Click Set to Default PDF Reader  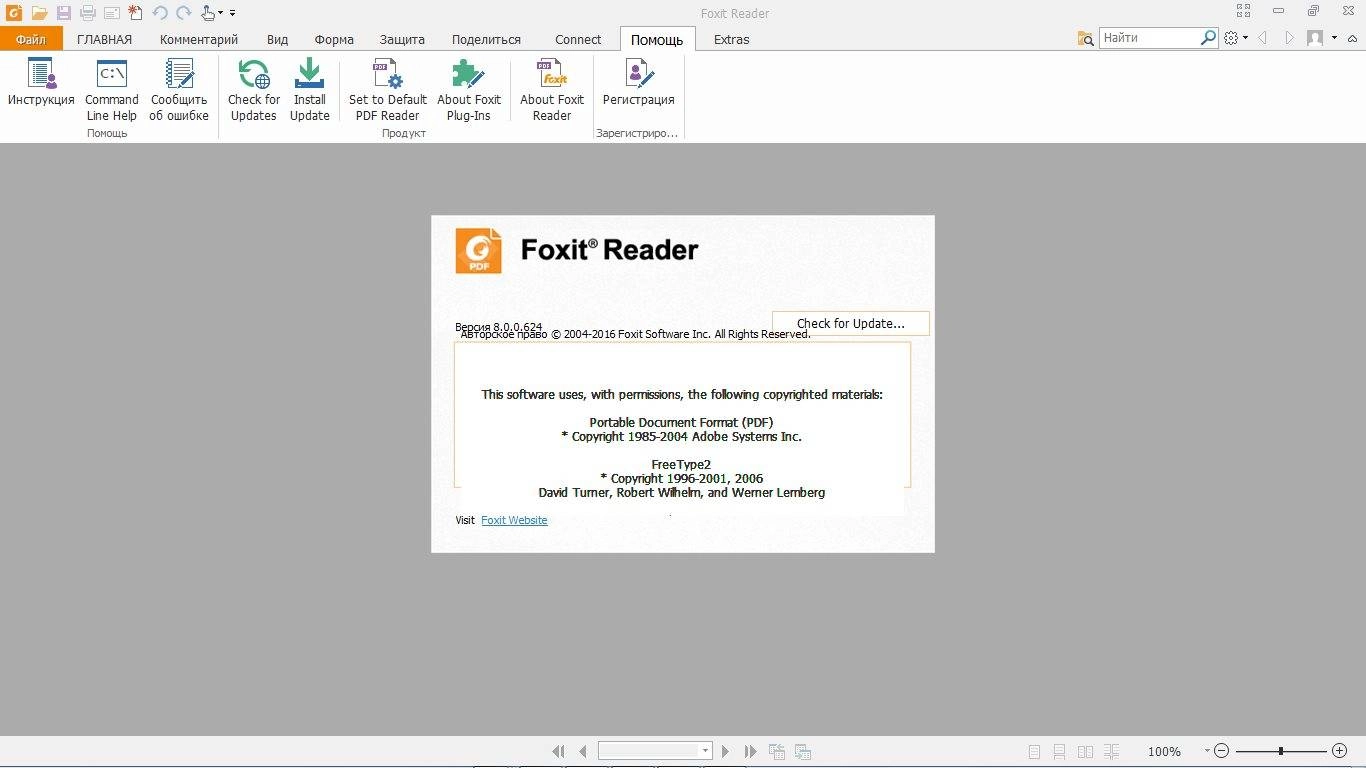[x=388, y=90]
